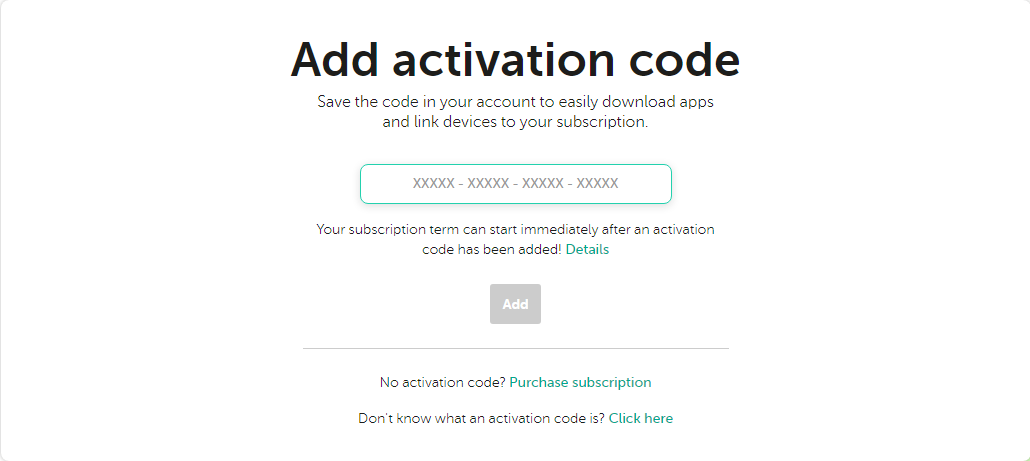Viewport: 1030px width, 461px height.
Task: Click the last XXXXX placeholder group
Action: click(x=597, y=184)
